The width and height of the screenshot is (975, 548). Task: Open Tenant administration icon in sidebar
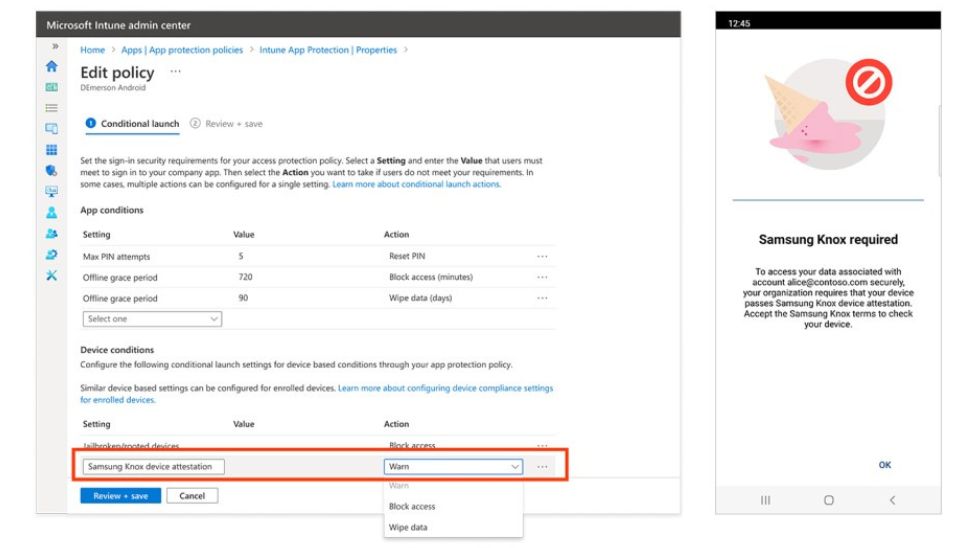[52, 254]
